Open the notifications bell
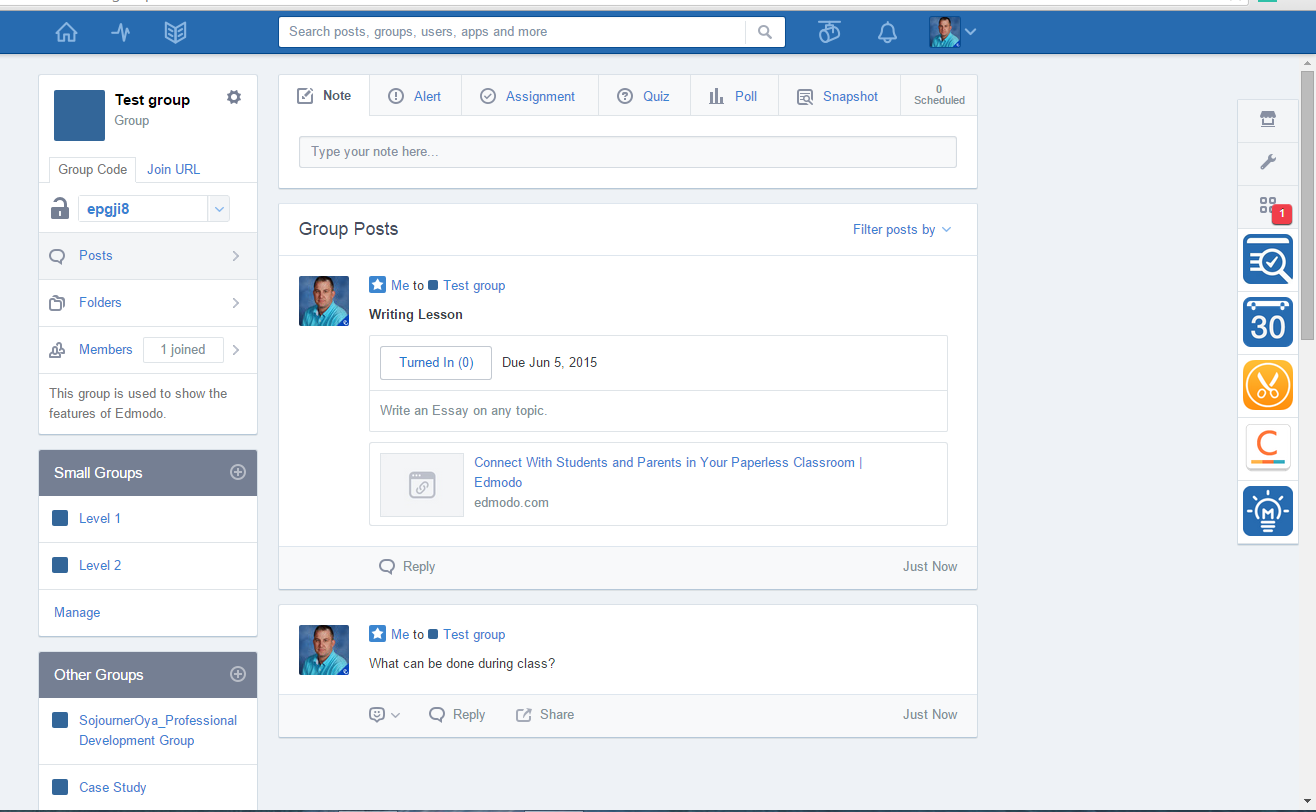Screen dimensions: 1316x812 [x=887, y=32]
